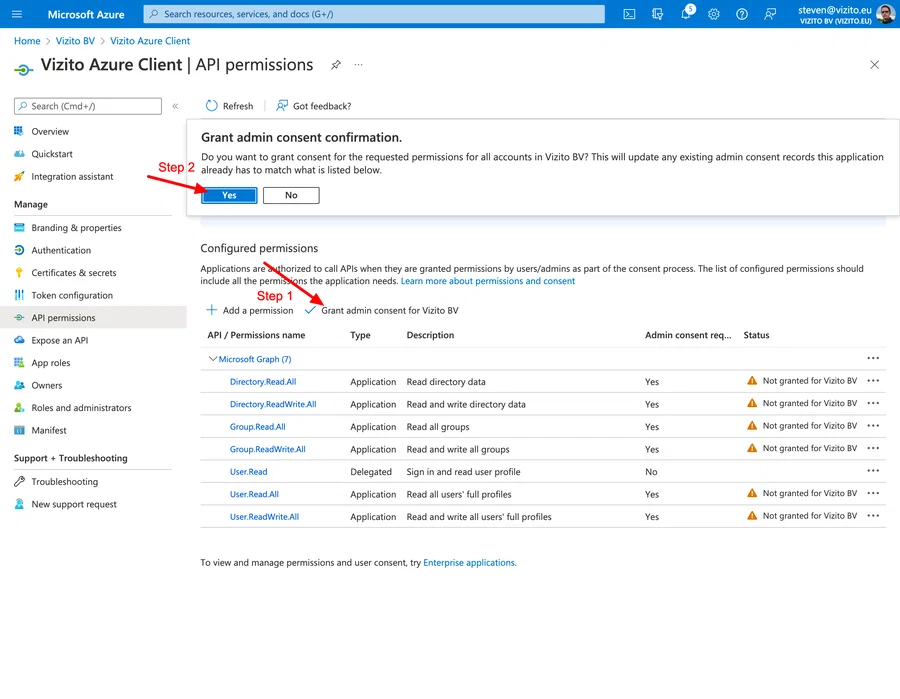Open the portal feedback icon
The height and width of the screenshot is (699, 900).
pos(771,14)
